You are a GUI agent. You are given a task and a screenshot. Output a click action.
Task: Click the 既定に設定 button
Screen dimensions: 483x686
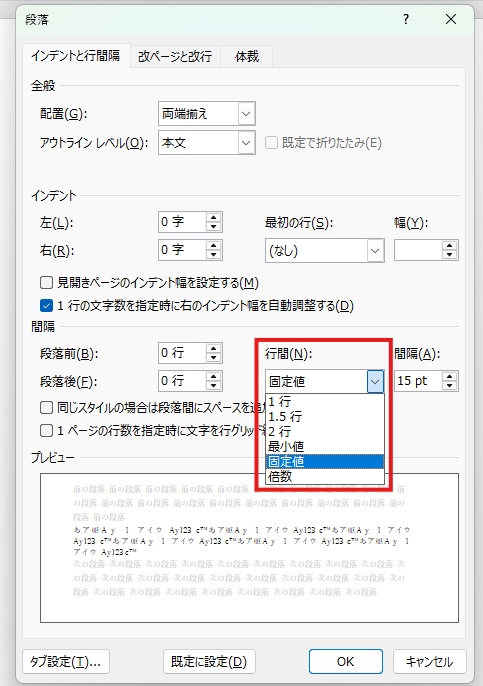209,662
